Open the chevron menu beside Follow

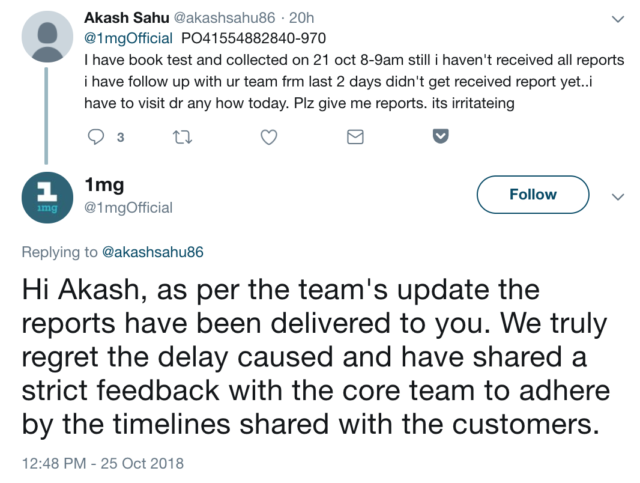point(616,196)
